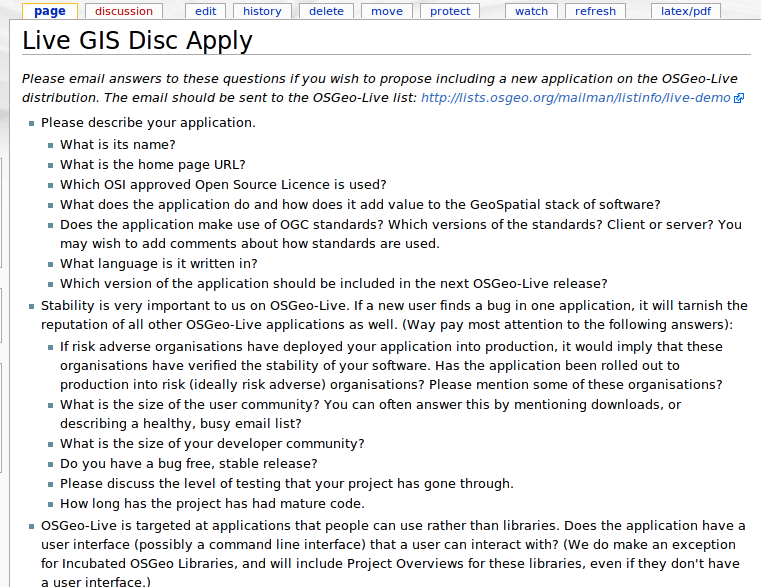Viewport: 761px width, 587px height.
Task: Click the 'What is the home page URL?' line
Action: coord(153,165)
